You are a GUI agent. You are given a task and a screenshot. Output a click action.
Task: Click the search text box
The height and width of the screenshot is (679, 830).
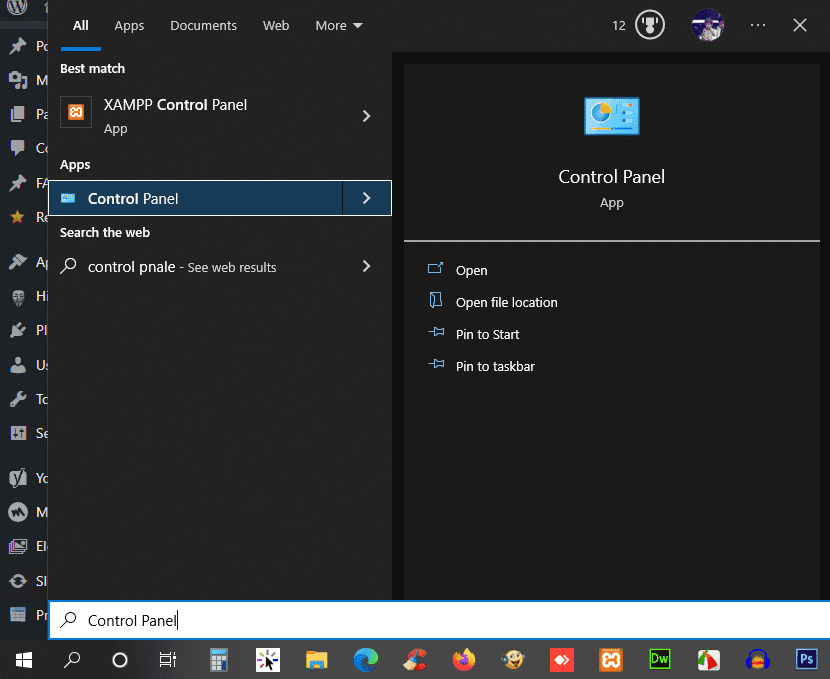coord(439,620)
